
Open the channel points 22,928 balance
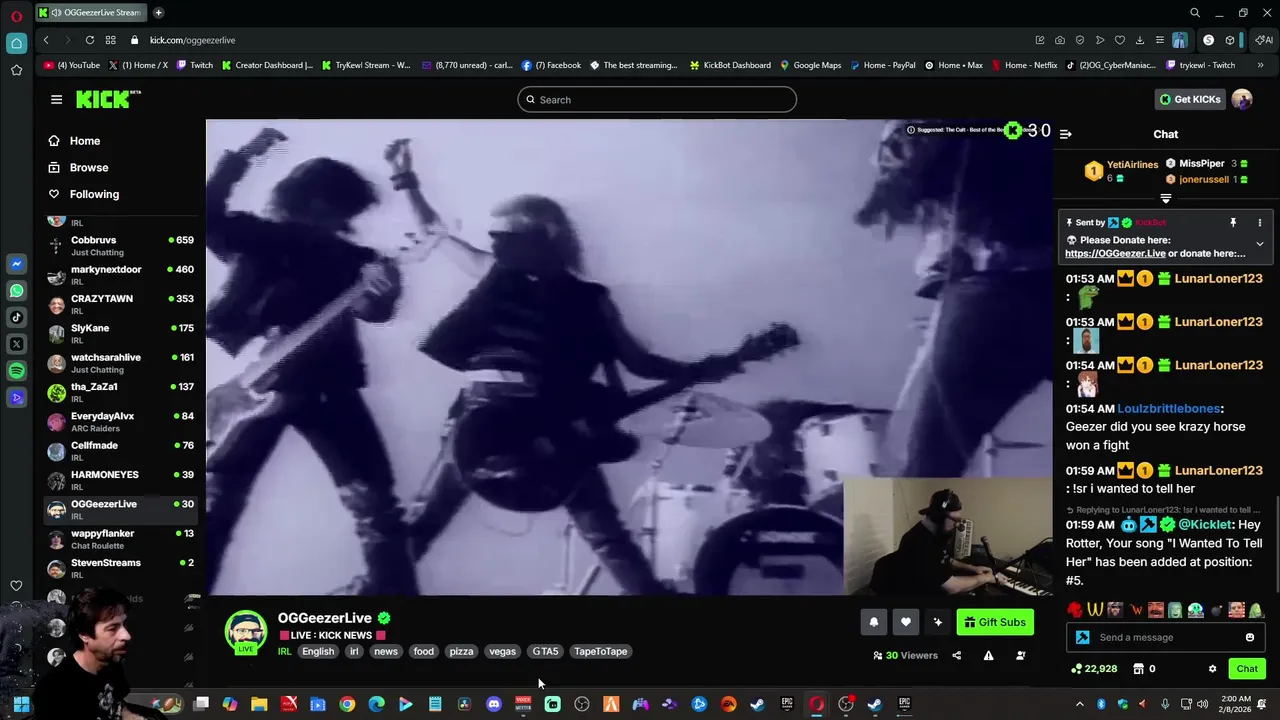click(1094, 669)
